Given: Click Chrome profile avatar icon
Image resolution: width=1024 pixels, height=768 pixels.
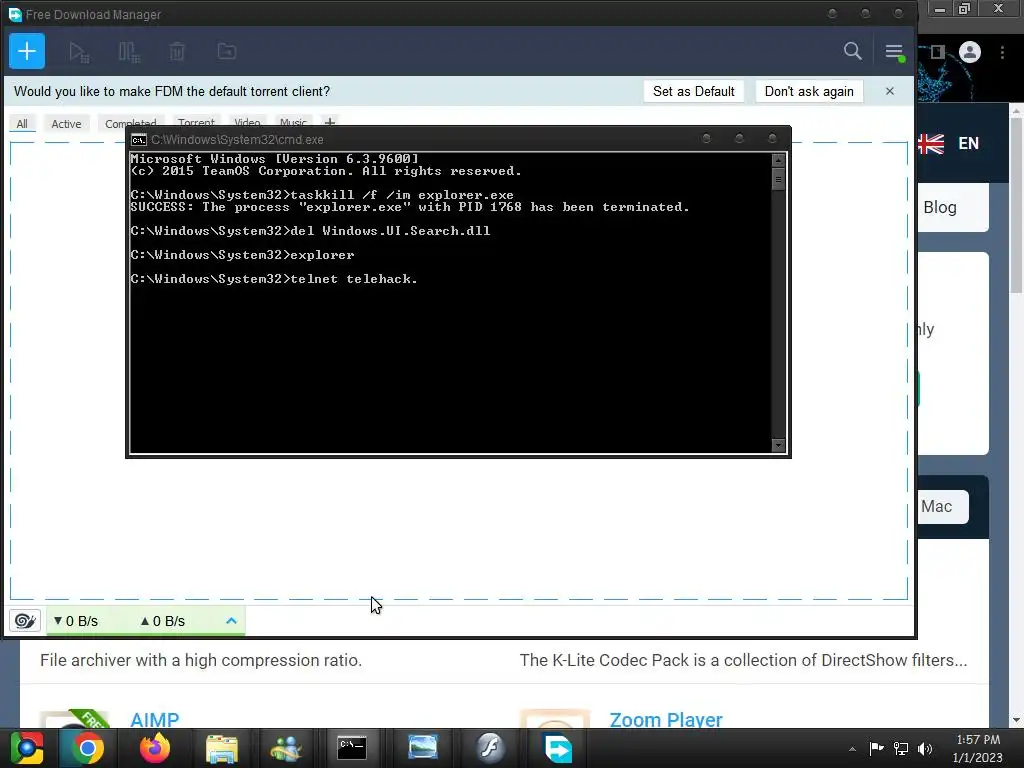Looking at the screenshot, I should [970, 52].
